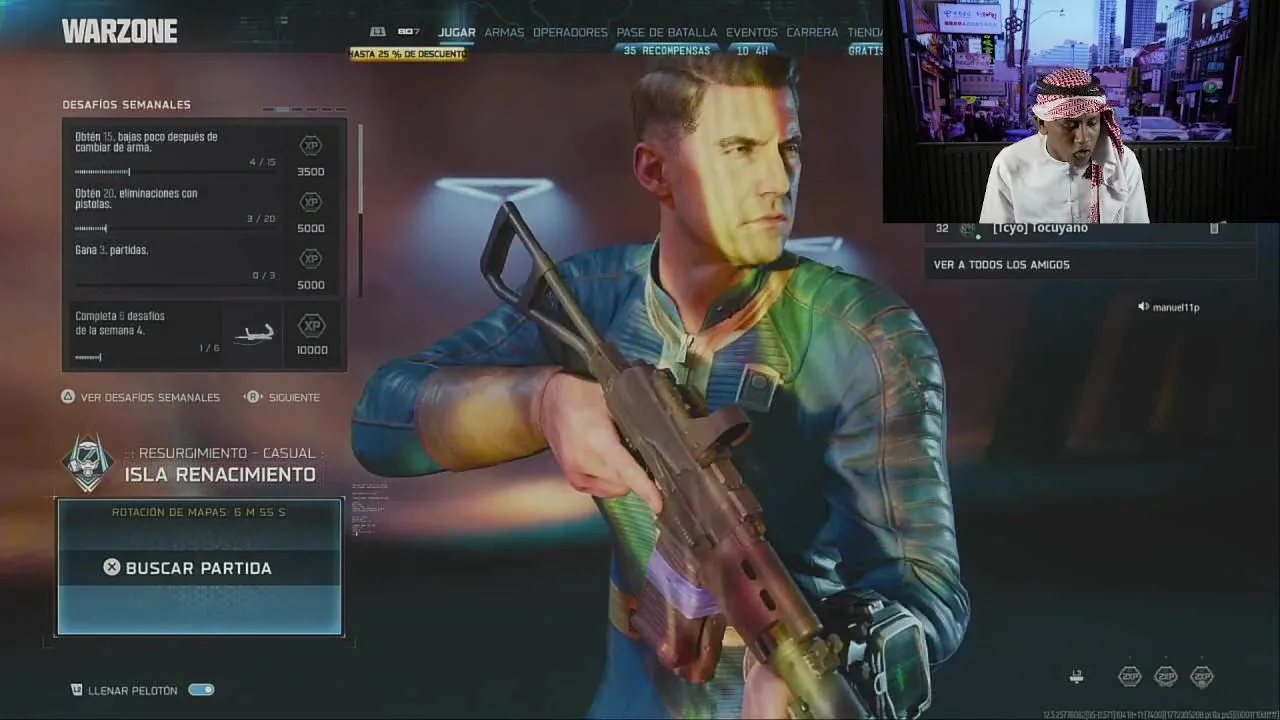Click the first 2XP token icon

[1130, 677]
